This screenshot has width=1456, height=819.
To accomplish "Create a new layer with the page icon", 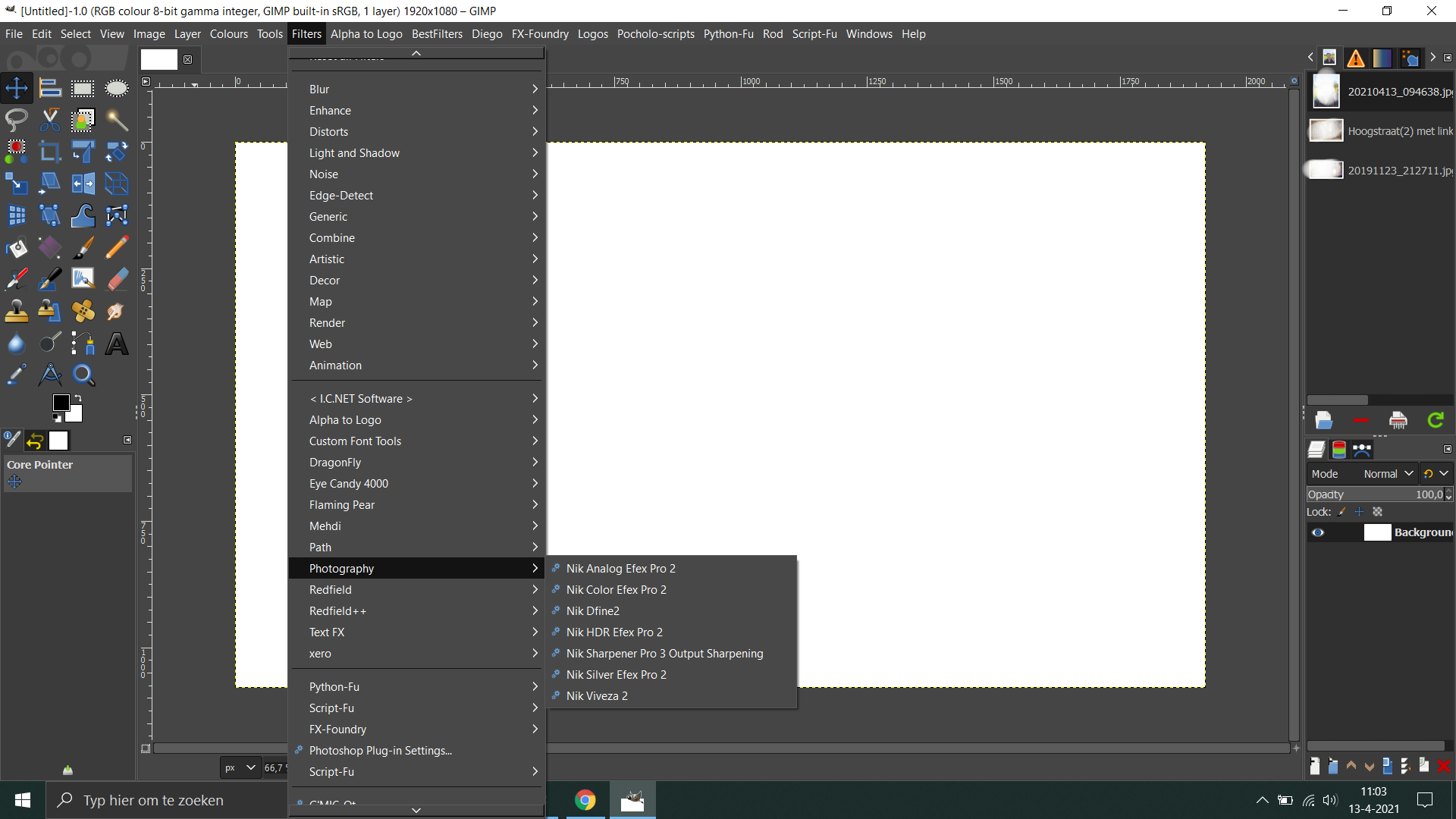I will pyautogui.click(x=1315, y=766).
